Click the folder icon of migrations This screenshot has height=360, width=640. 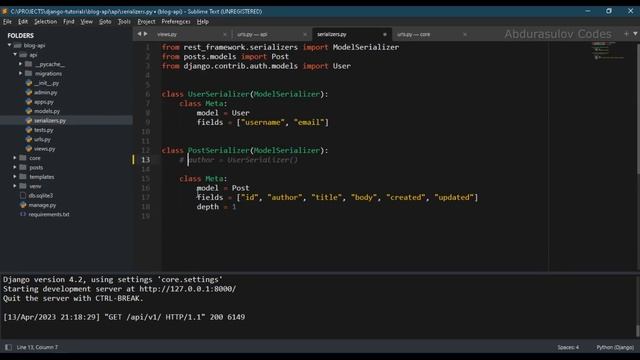[x=28, y=73]
